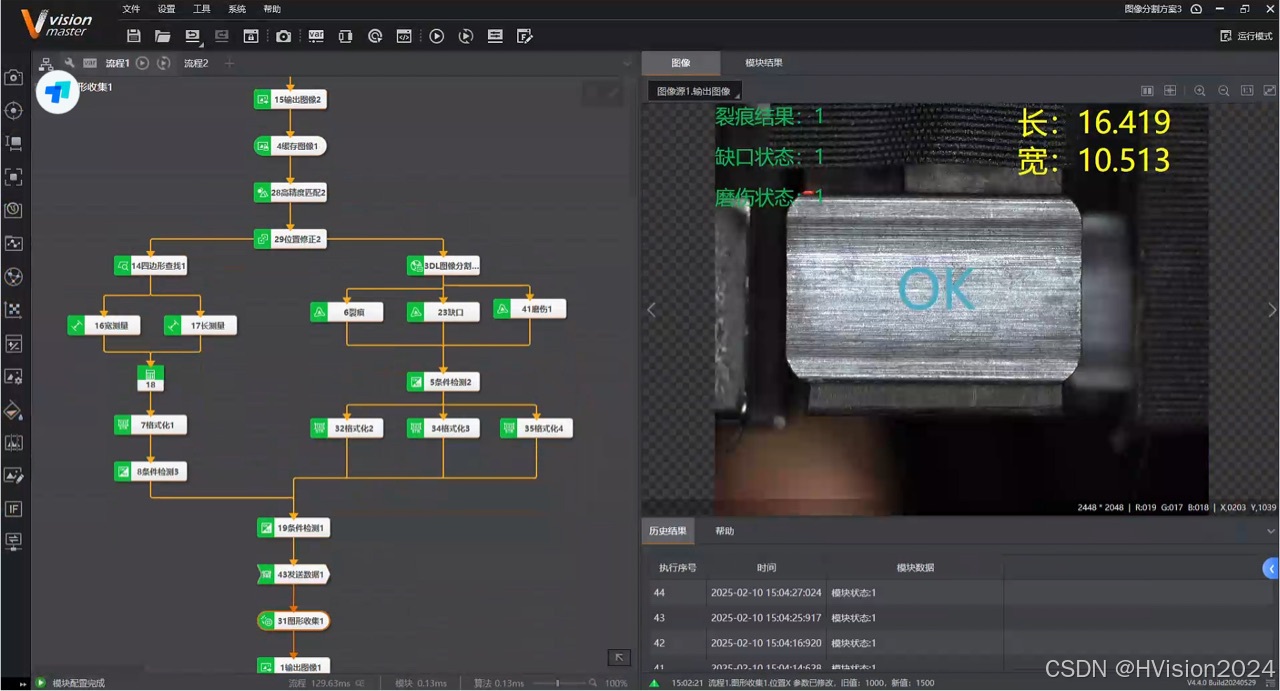The width and height of the screenshot is (1280, 691).
Task: Open the camera management toolbar icon
Action: [284, 36]
